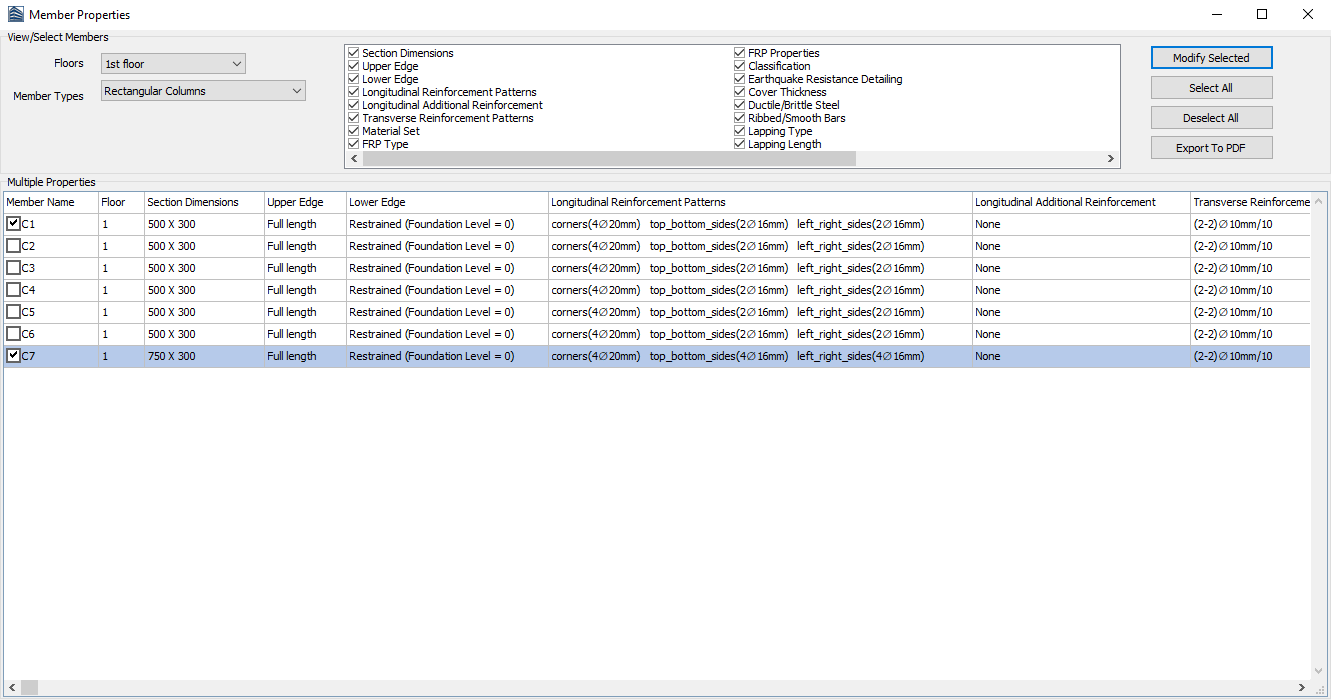Image resolution: width=1331 pixels, height=700 pixels.
Task: Click the Longitudinal Reinforcement Patterns column header
Action: (x=759, y=202)
